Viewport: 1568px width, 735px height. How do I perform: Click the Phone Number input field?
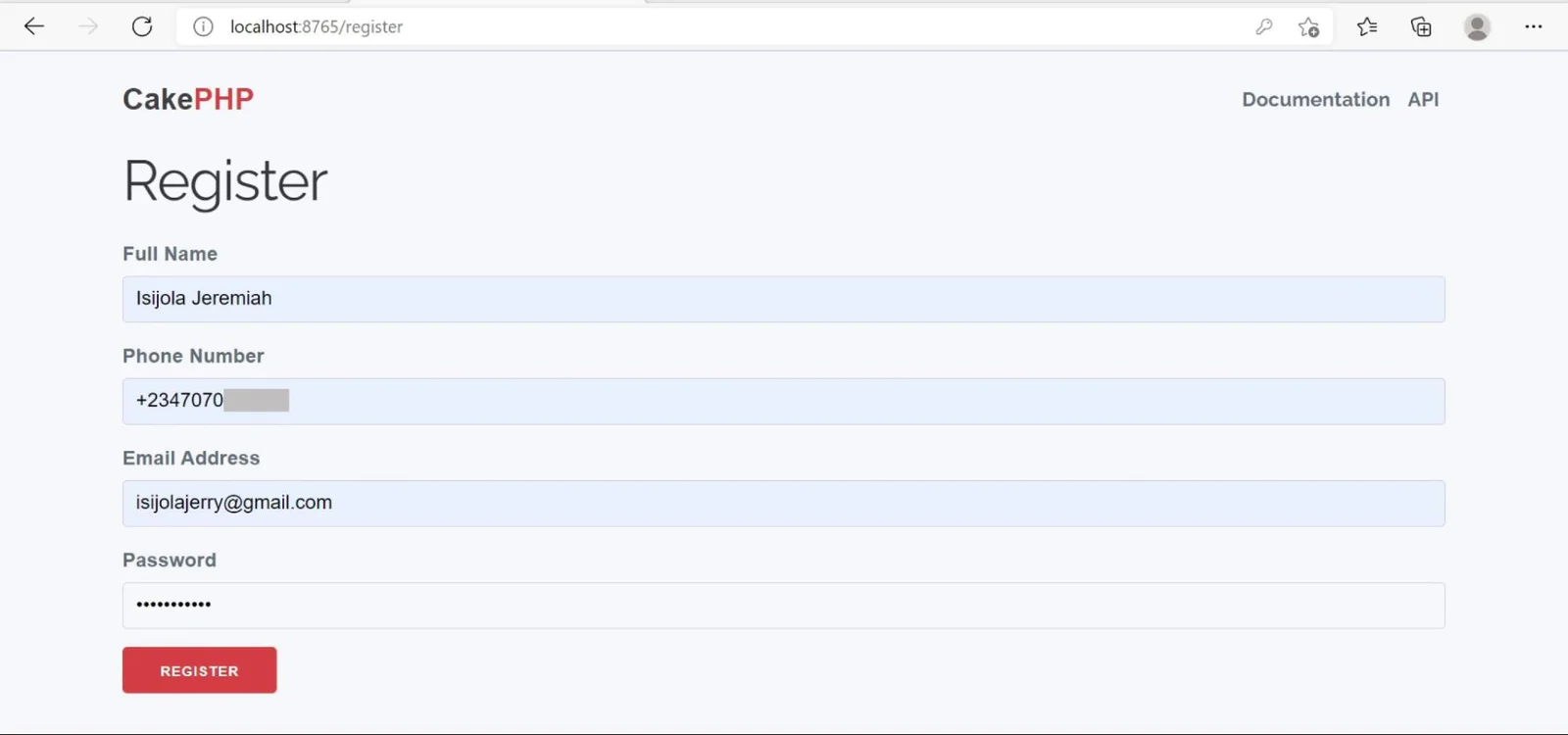[x=783, y=401]
